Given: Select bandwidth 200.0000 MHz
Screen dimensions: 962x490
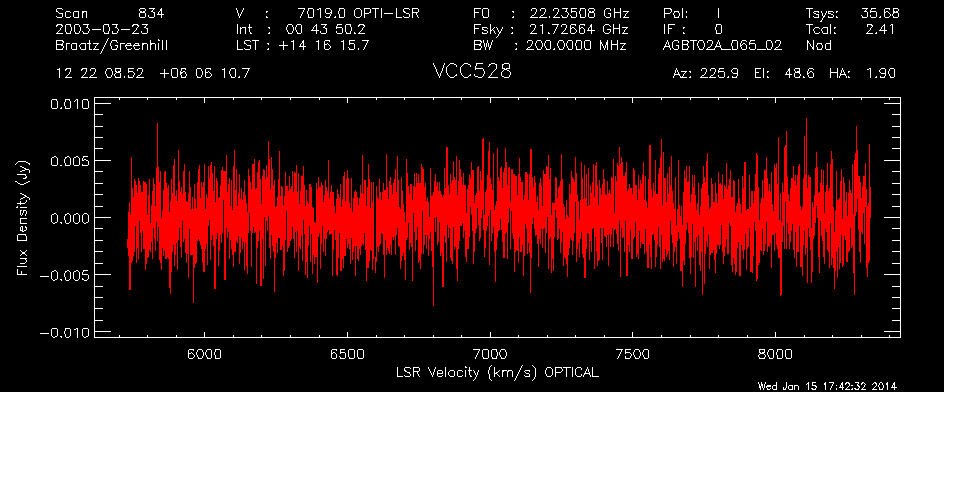Looking at the screenshot, I should [x=575, y=45].
